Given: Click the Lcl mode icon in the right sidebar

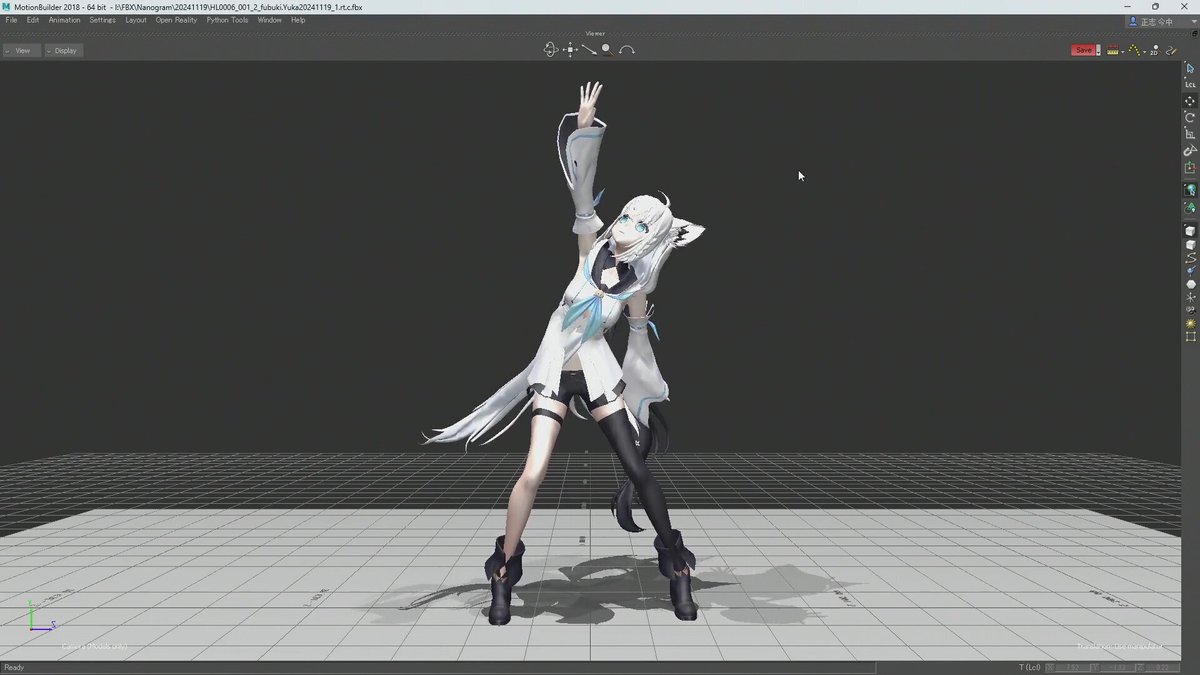Looking at the screenshot, I should (1189, 85).
